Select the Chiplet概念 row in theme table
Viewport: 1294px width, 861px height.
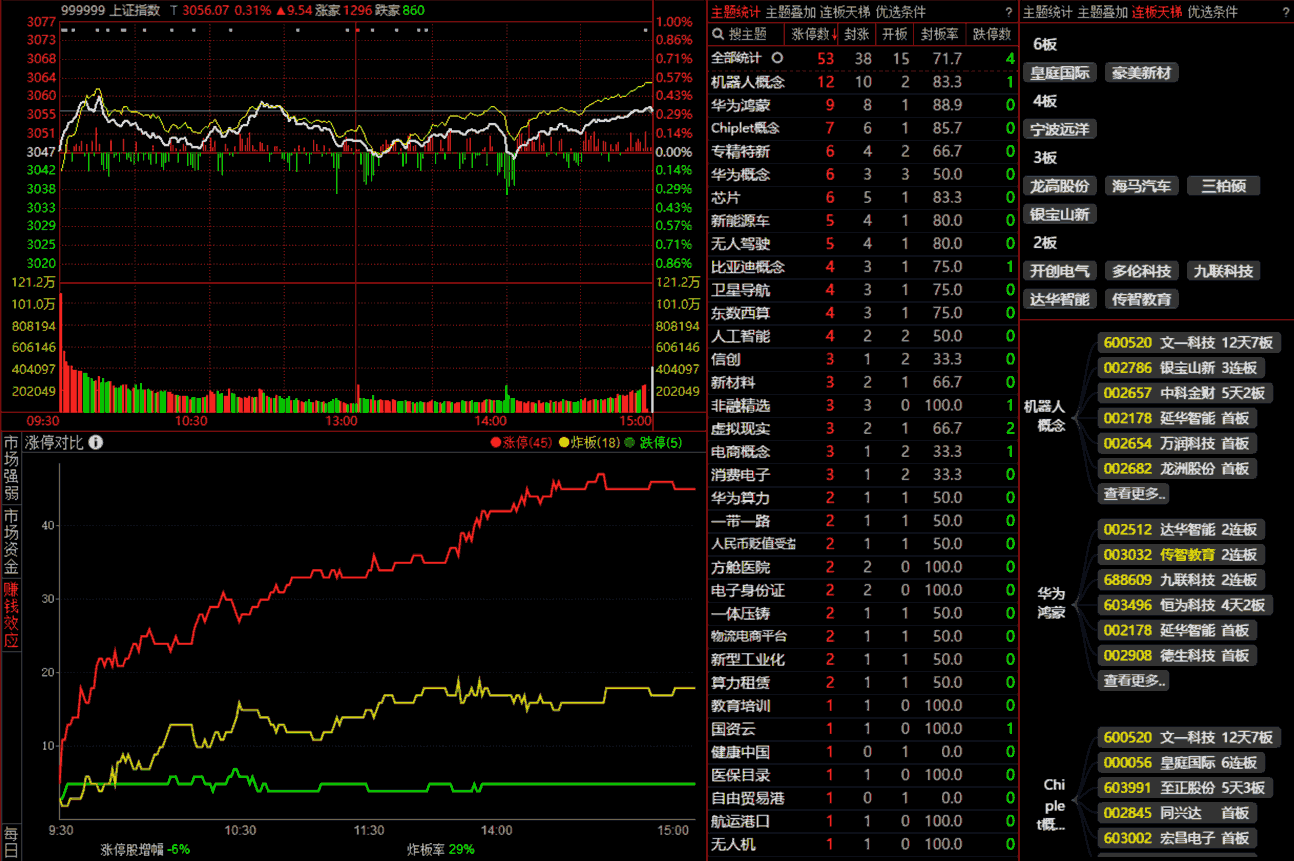coord(863,127)
